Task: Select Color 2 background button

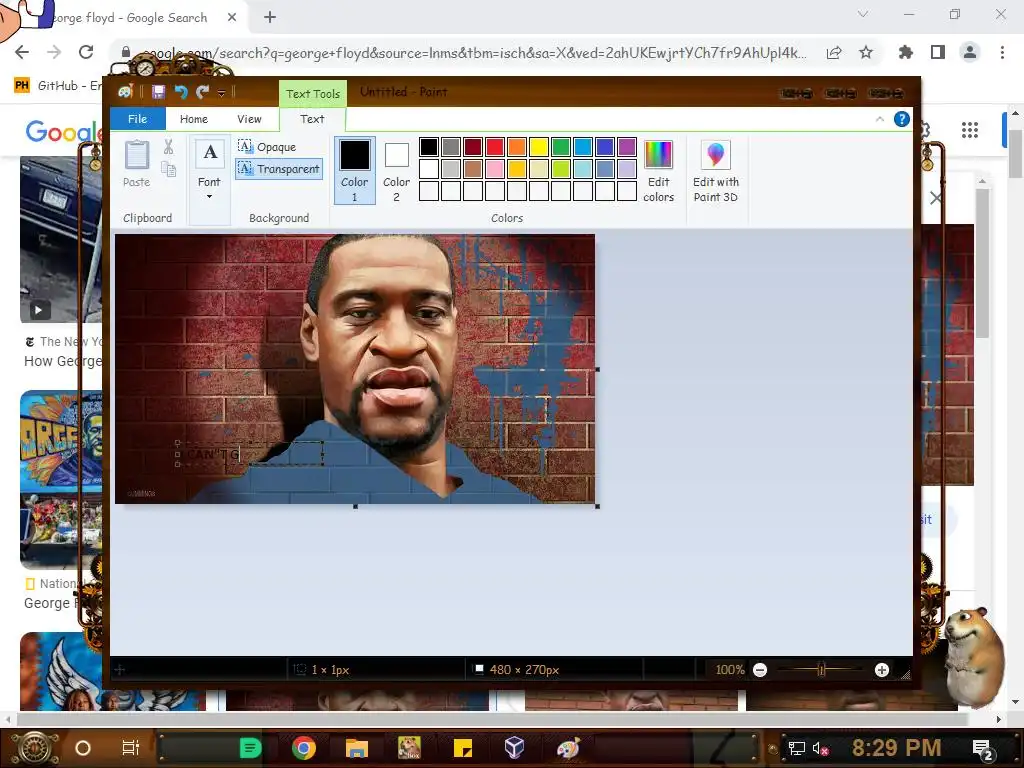Action: point(396,170)
